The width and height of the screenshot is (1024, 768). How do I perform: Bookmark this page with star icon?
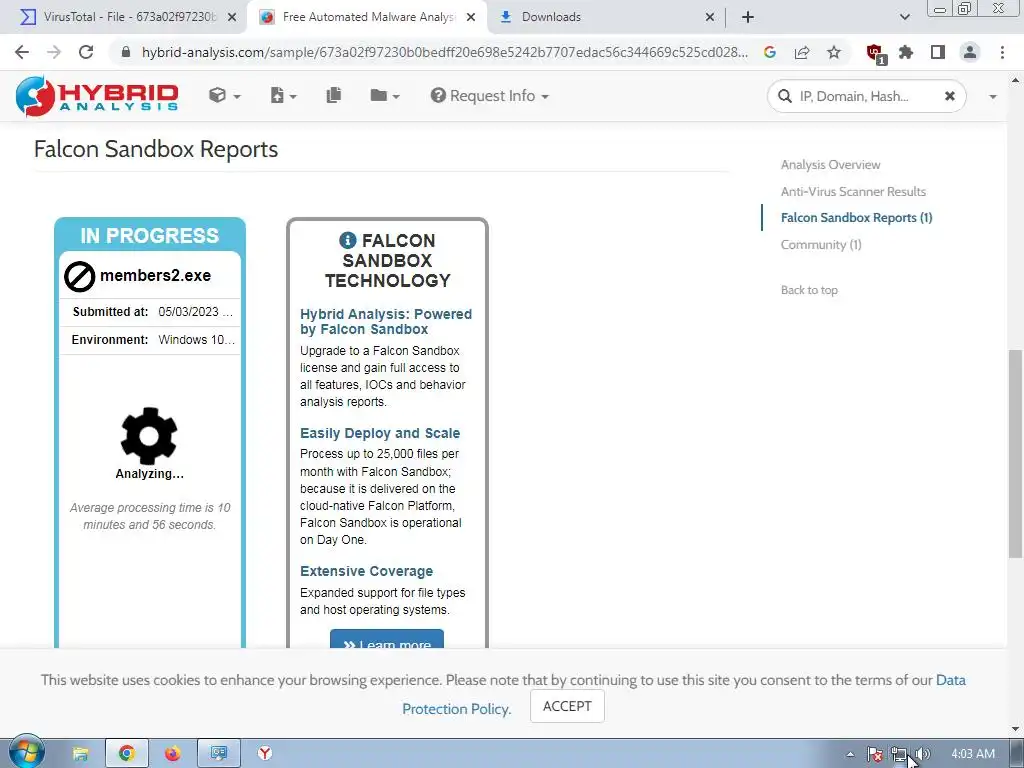pos(834,52)
